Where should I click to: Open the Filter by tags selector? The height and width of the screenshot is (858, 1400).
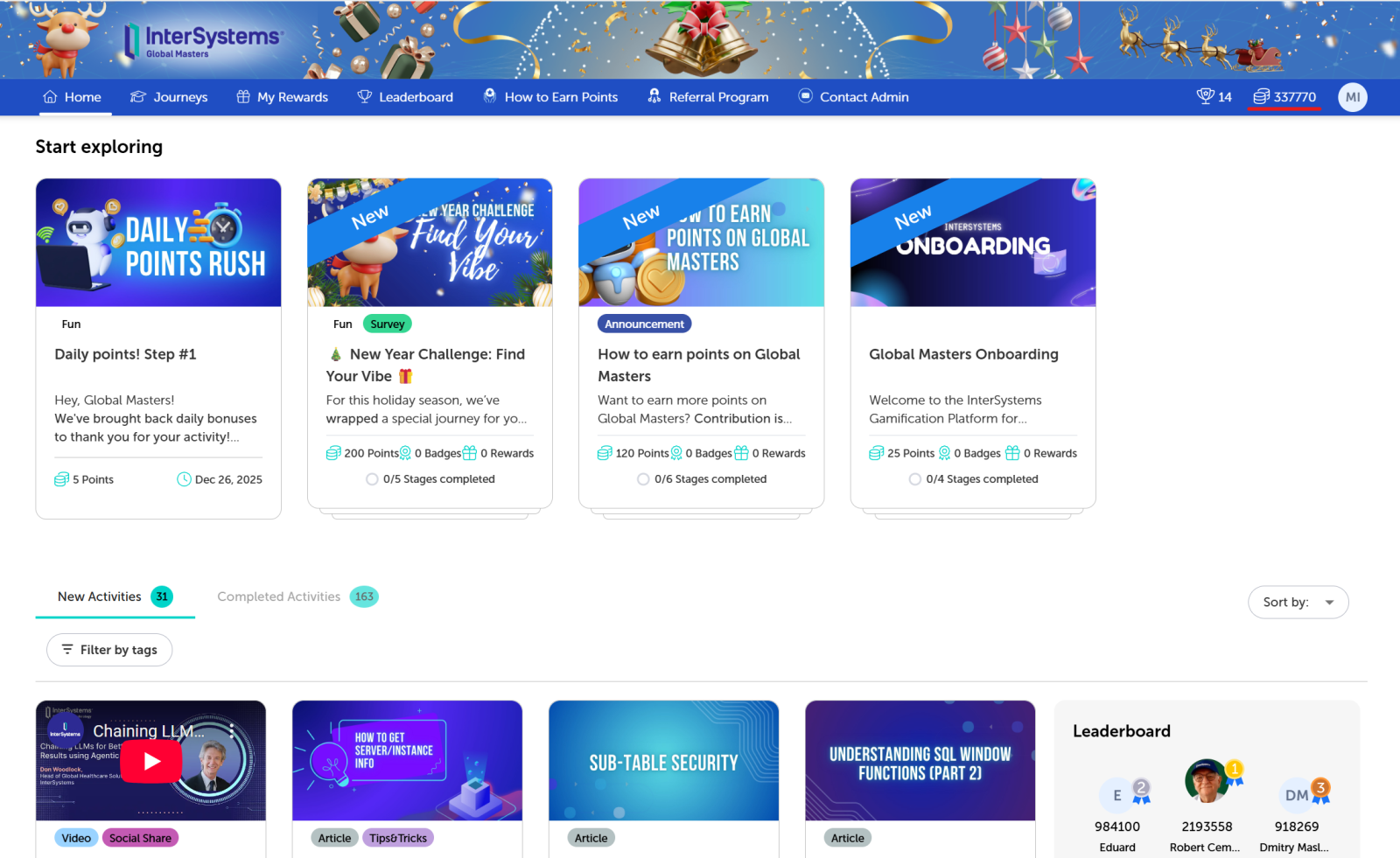[x=109, y=650]
